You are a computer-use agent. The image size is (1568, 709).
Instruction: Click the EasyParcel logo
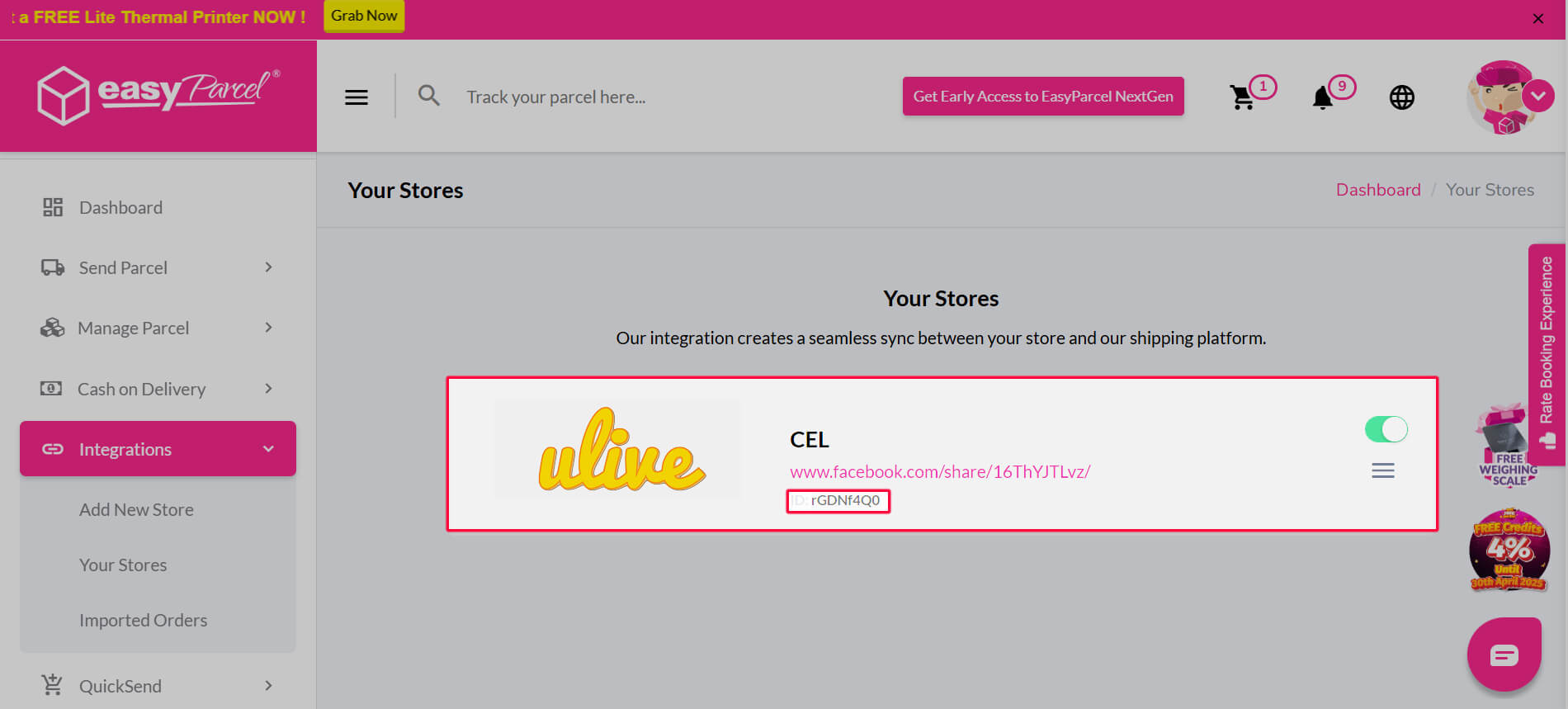[158, 96]
